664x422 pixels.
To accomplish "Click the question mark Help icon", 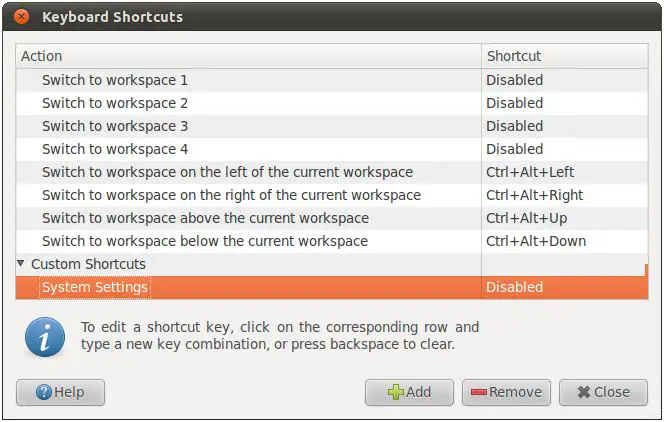I will (x=43, y=392).
